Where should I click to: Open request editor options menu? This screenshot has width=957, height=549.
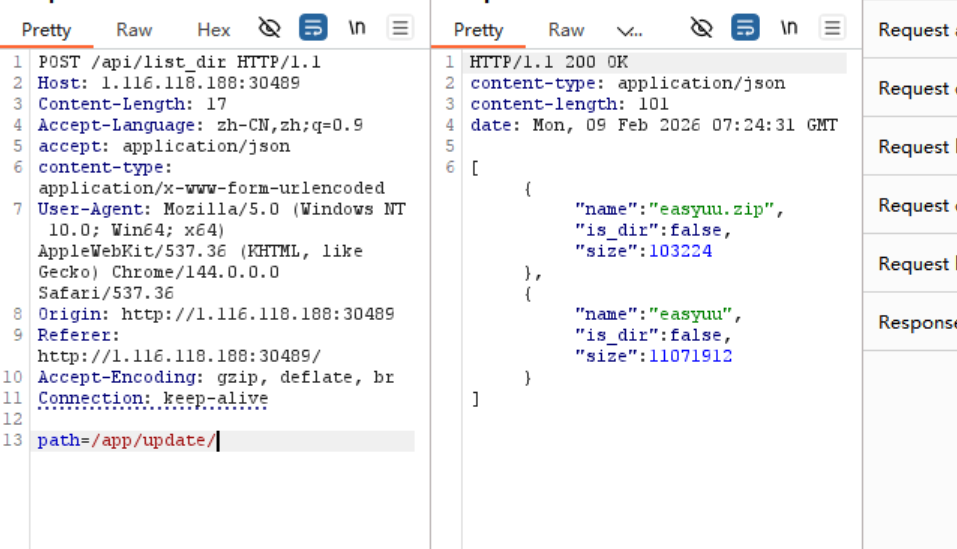(400, 28)
